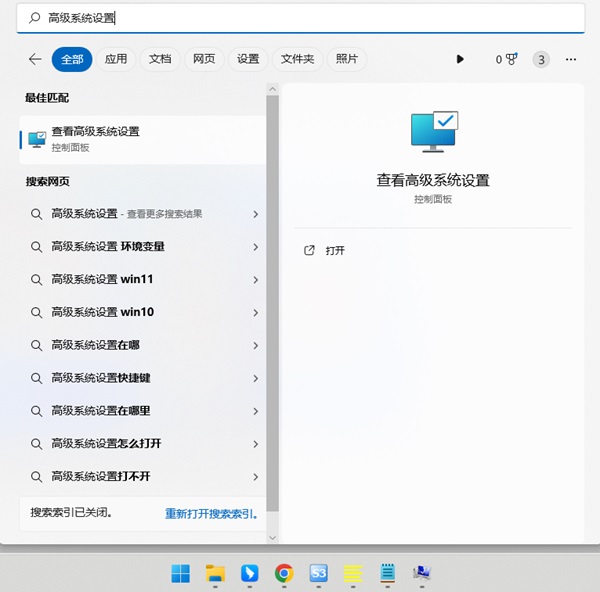Click the results list vertical scrollbar thumb

[272, 303]
